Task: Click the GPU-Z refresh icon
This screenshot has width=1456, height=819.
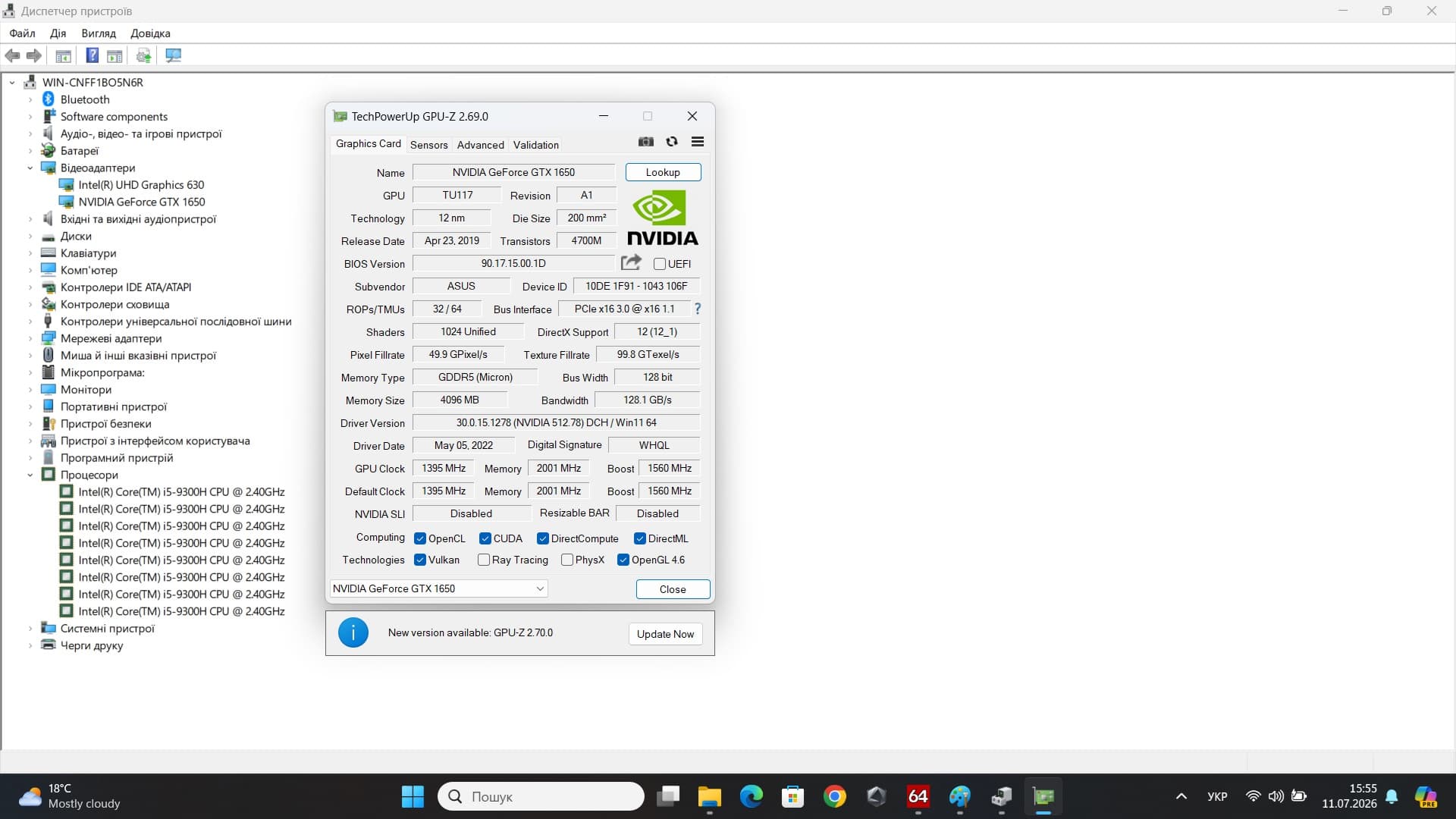Action: [672, 142]
